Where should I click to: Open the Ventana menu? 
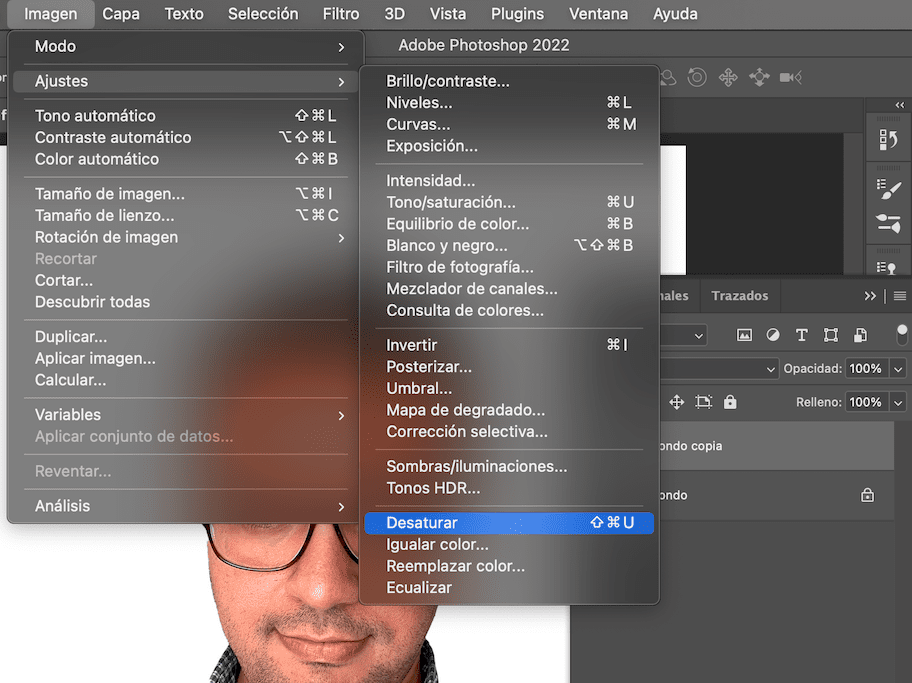[x=598, y=14]
